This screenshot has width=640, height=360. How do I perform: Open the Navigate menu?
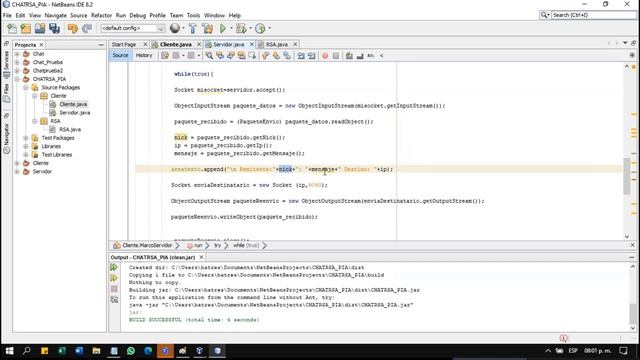56,15
